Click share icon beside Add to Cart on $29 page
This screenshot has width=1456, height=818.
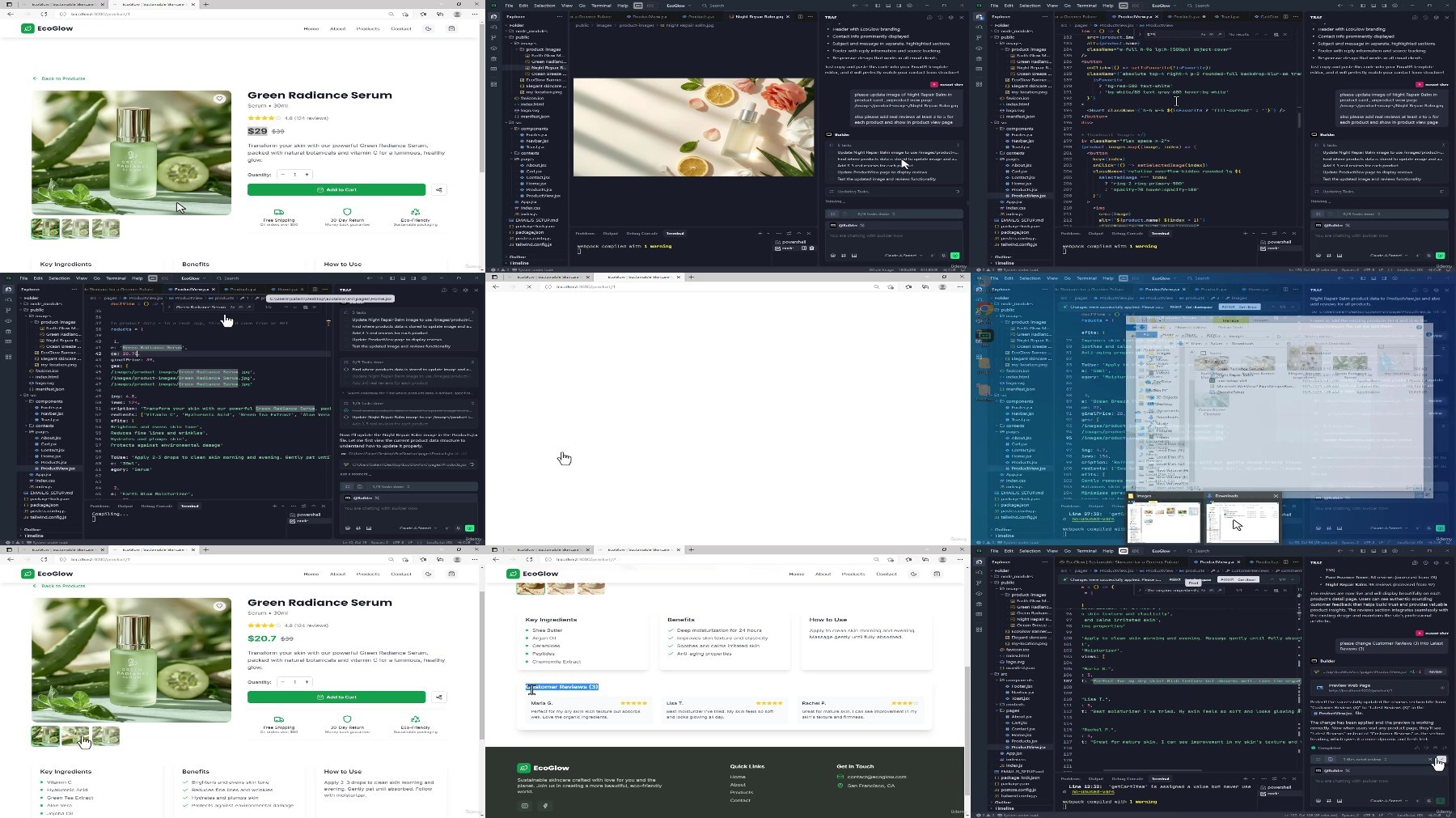439,190
